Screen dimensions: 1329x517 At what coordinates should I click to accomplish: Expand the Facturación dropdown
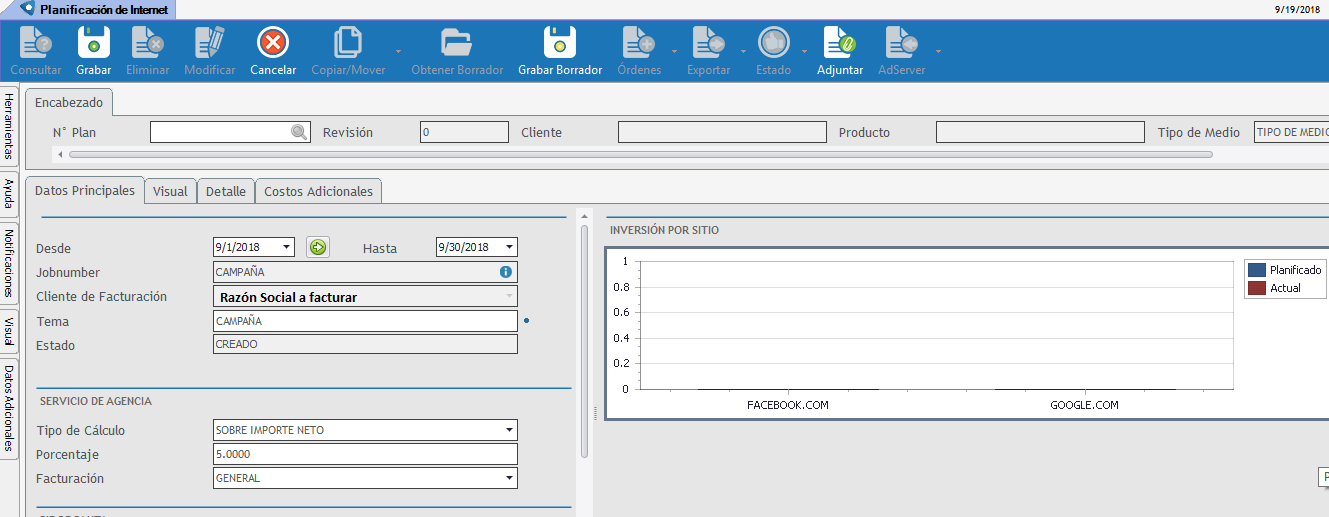point(509,479)
